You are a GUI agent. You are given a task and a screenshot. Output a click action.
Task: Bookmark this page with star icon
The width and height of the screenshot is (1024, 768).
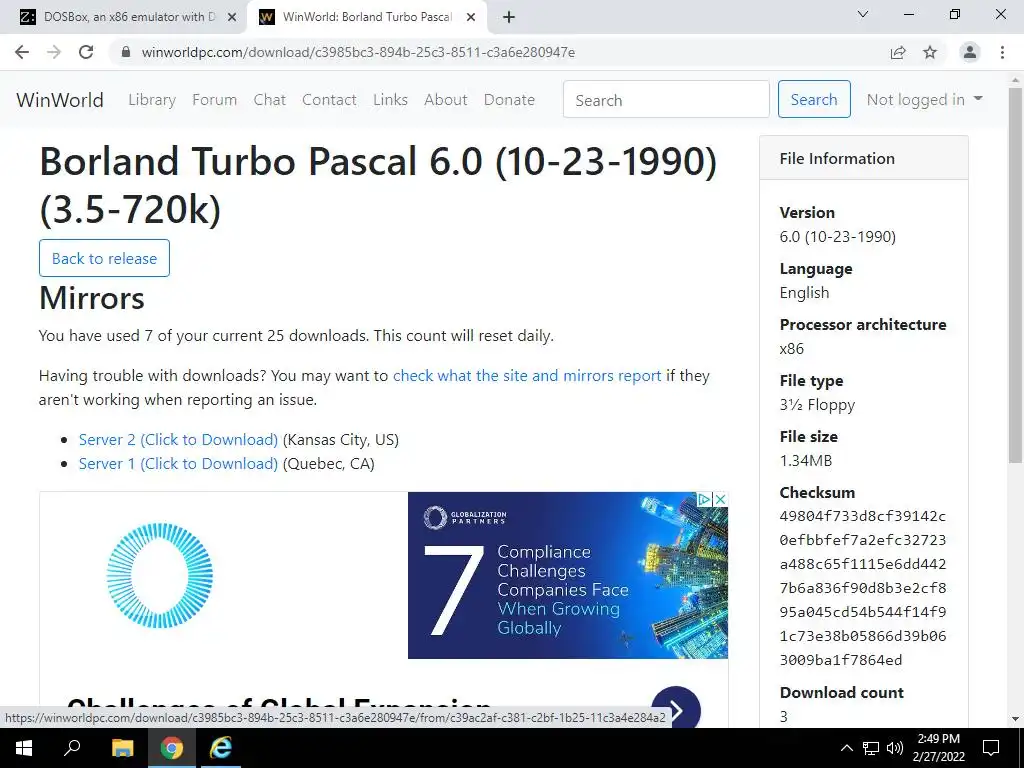(930, 52)
